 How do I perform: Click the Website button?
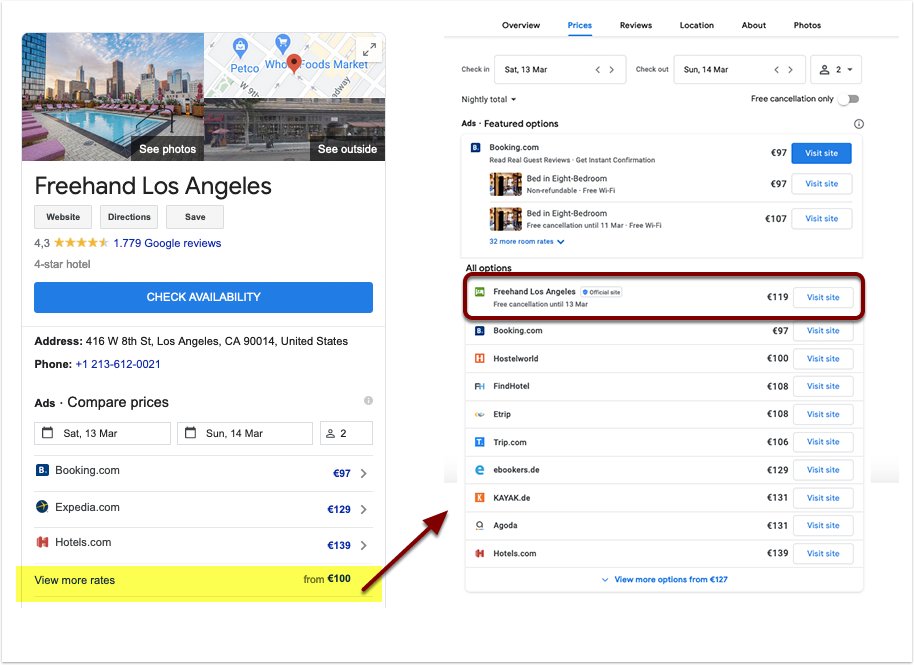click(x=63, y=217)
